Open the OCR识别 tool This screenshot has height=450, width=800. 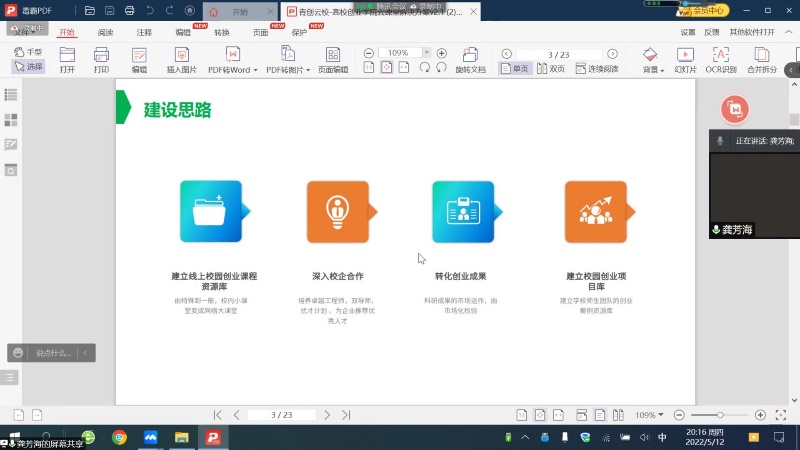click(720, 54)
